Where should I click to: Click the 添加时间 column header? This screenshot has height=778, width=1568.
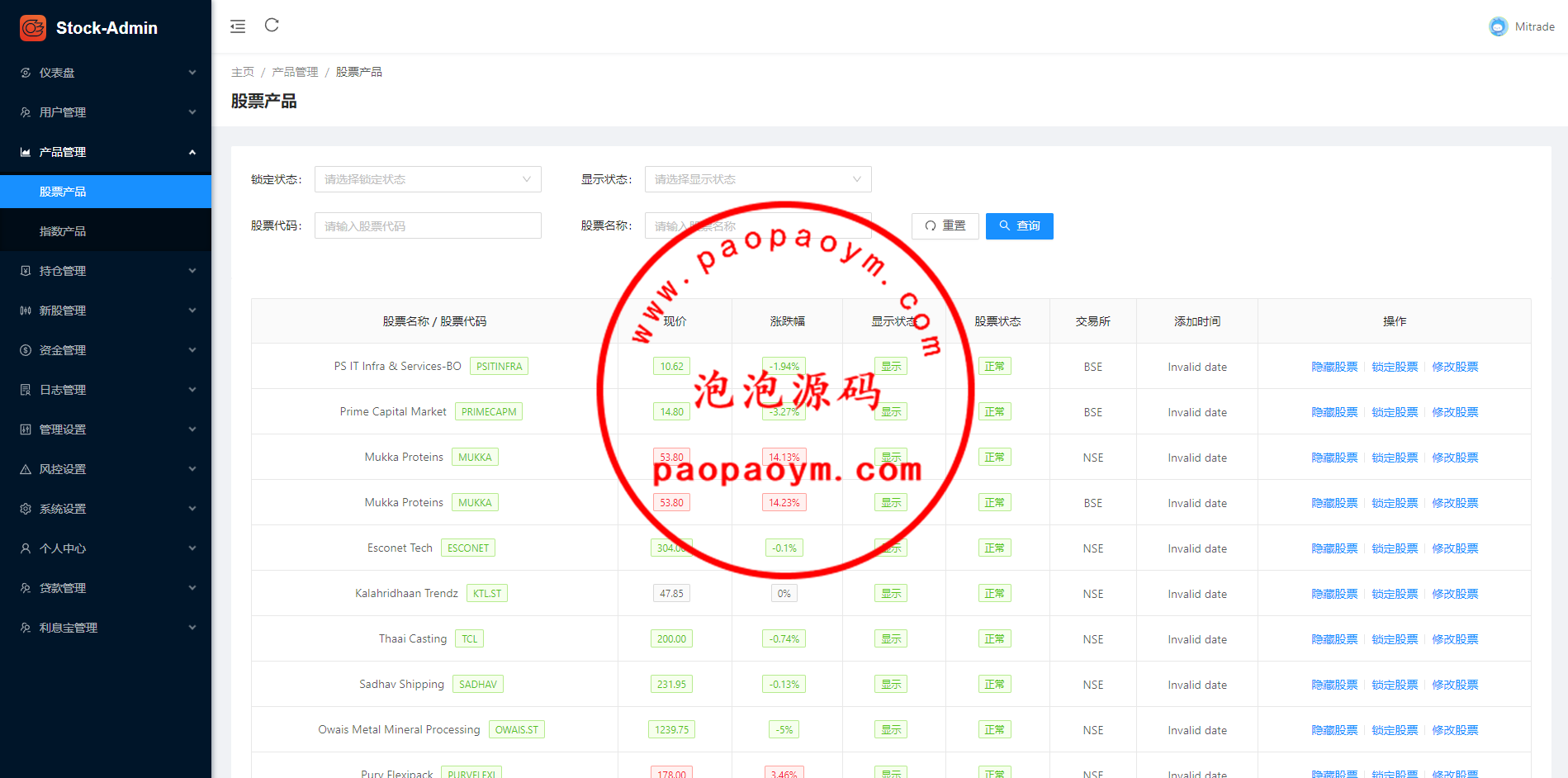[x=1197, y=321]
